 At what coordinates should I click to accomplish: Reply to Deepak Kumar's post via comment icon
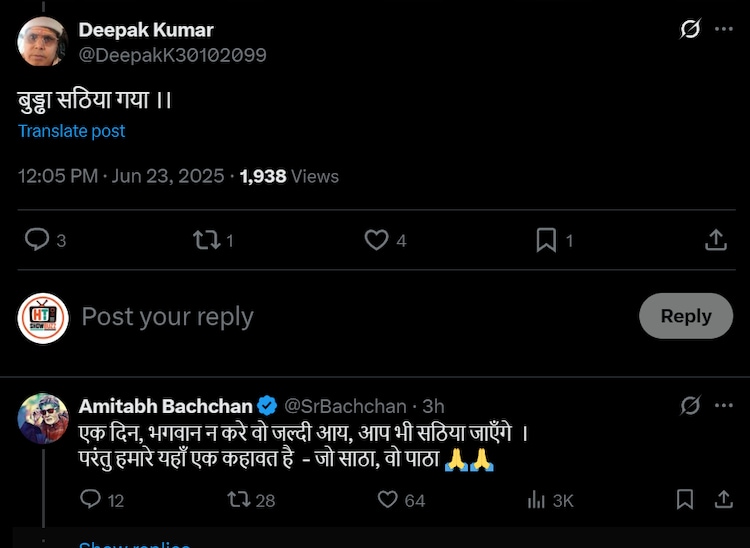click(37, 240)
